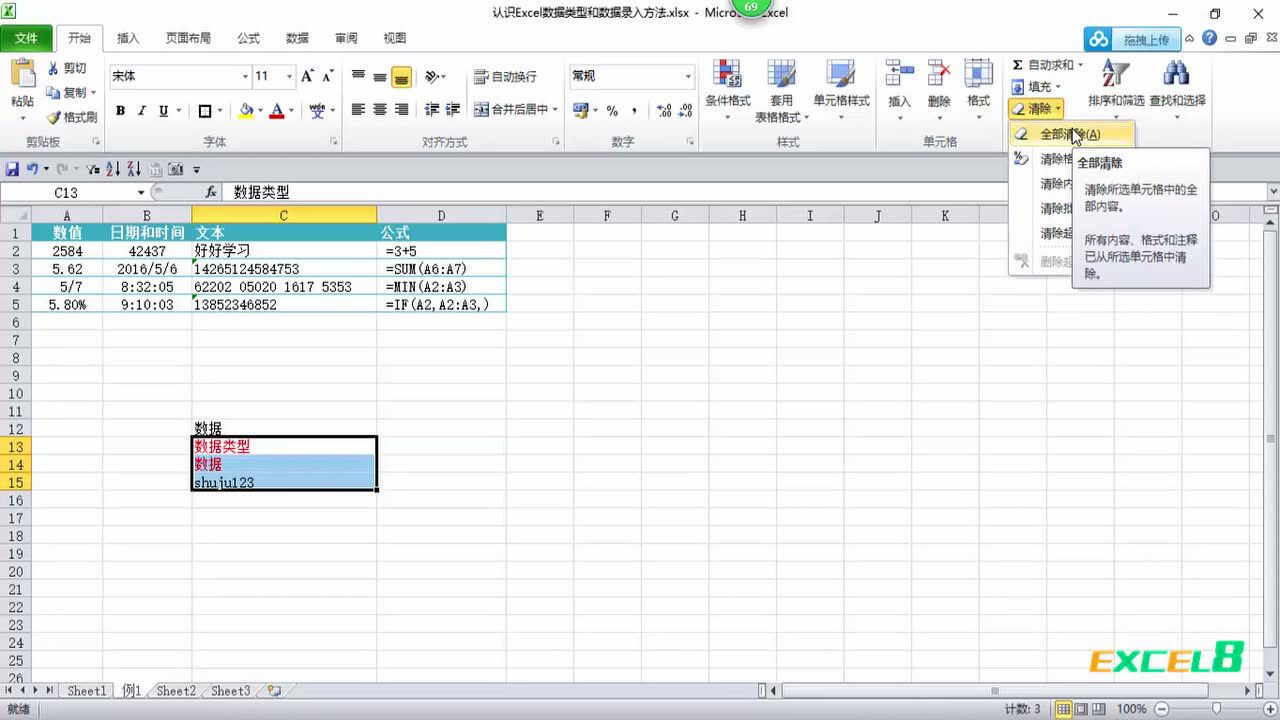Toggle Italic formatting
Screen dimensions: 1280x720
[142, 111]
